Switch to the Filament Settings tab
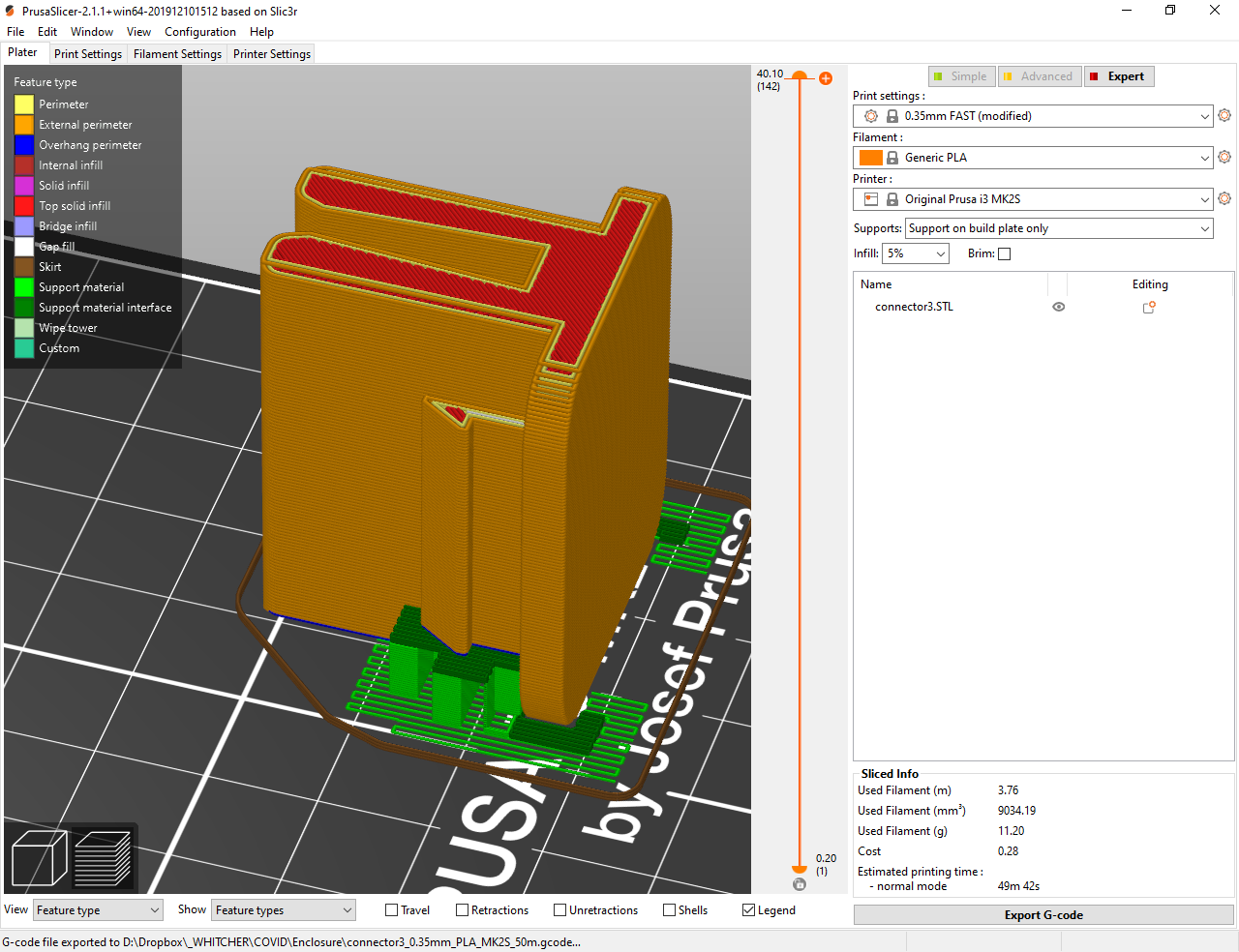The width and height of the screenshot is (1239, 952). click(177, 54)
